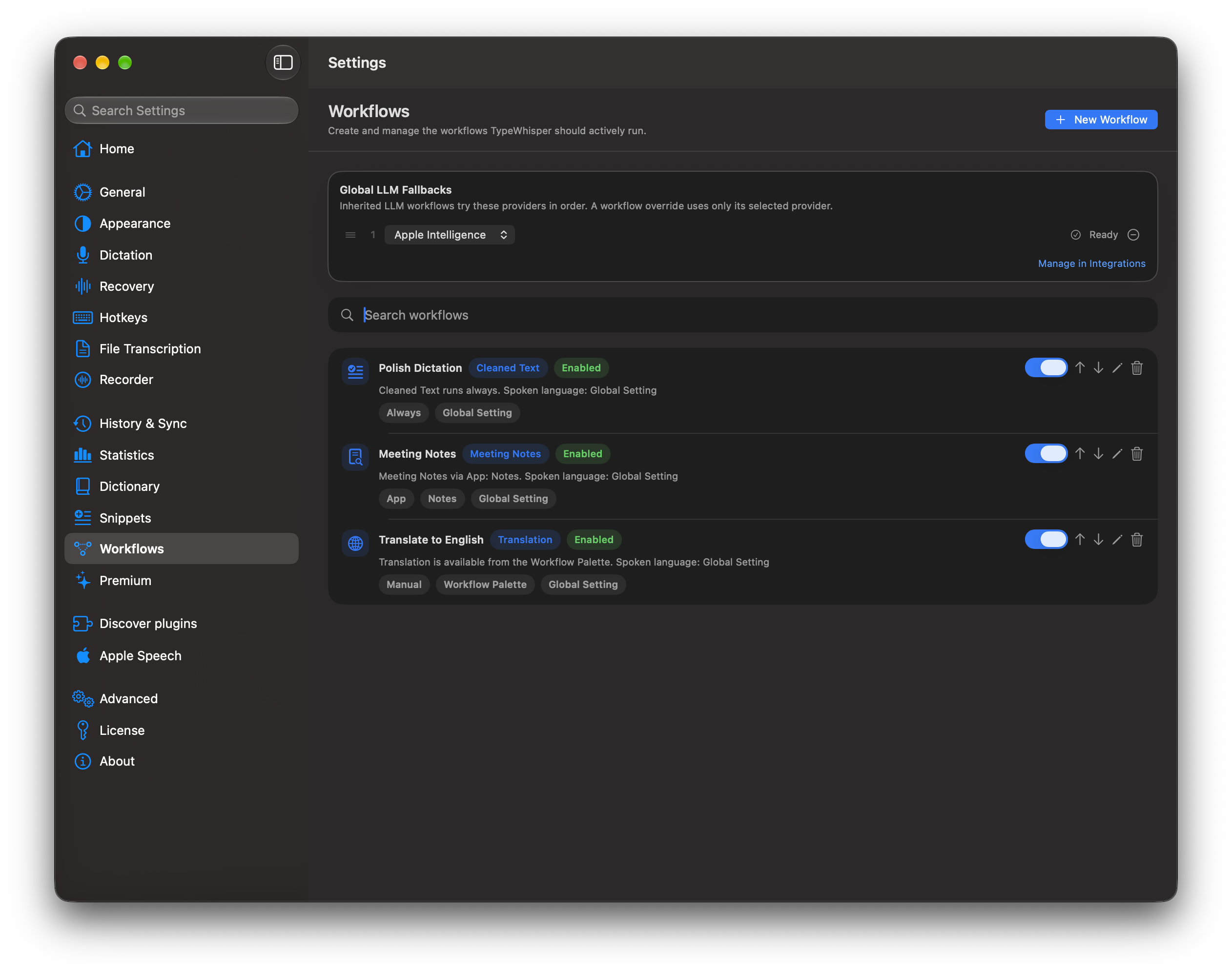Edit the Polish Dictation workflow

click(1117, 368)
